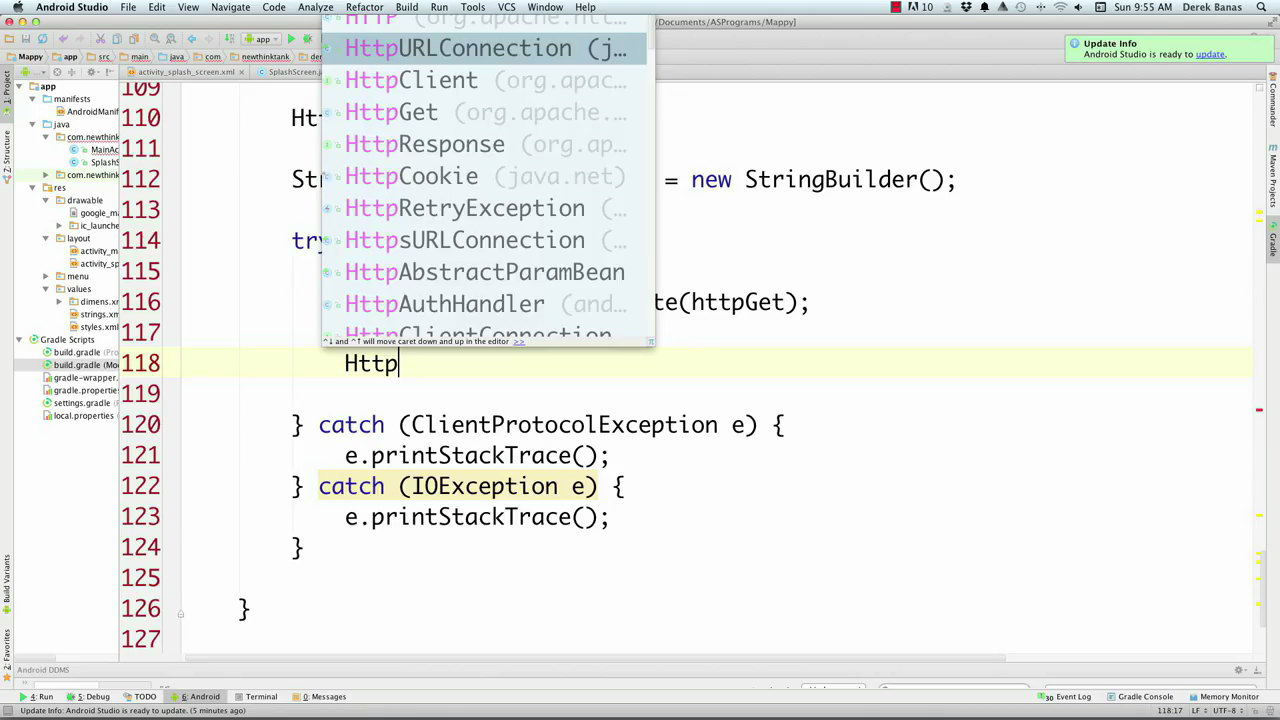The height and width of the screenshot is (720, 1280).
Task: Click Scroll from Source target icon
Action: tap(57, 72)
